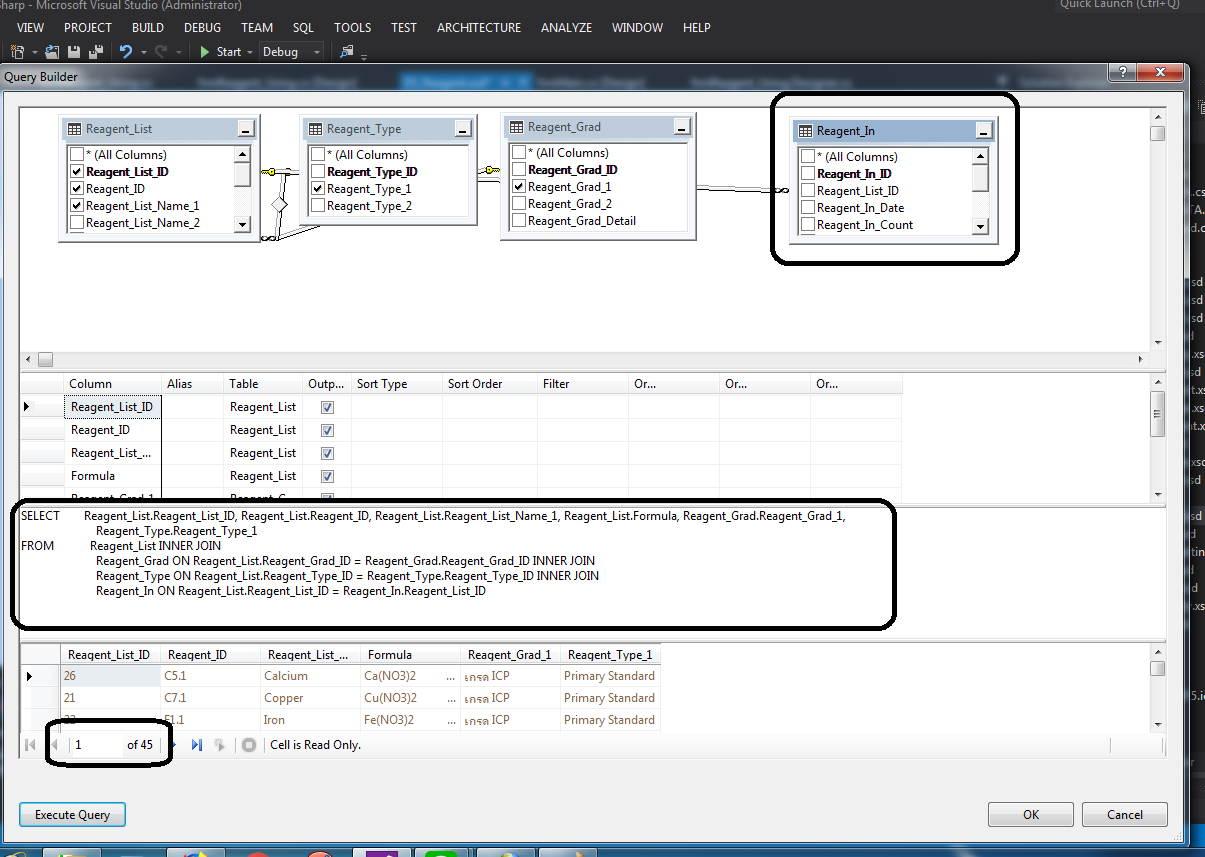1205x857 pixels.
Task: Open the Debug configuration dropdown
Action: (316, 52)
